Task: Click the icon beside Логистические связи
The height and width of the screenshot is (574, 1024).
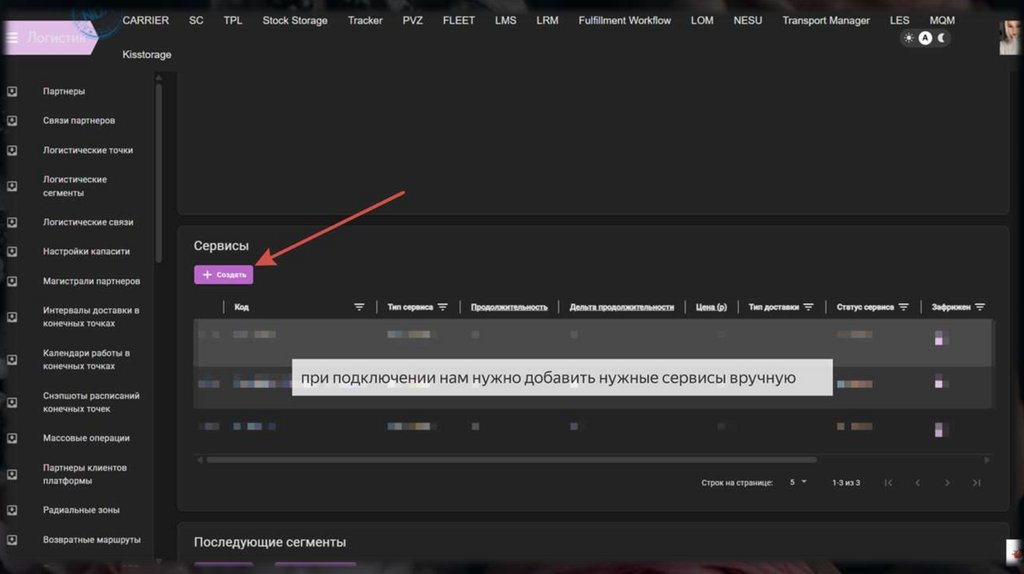Action: (x=12, y=222)
